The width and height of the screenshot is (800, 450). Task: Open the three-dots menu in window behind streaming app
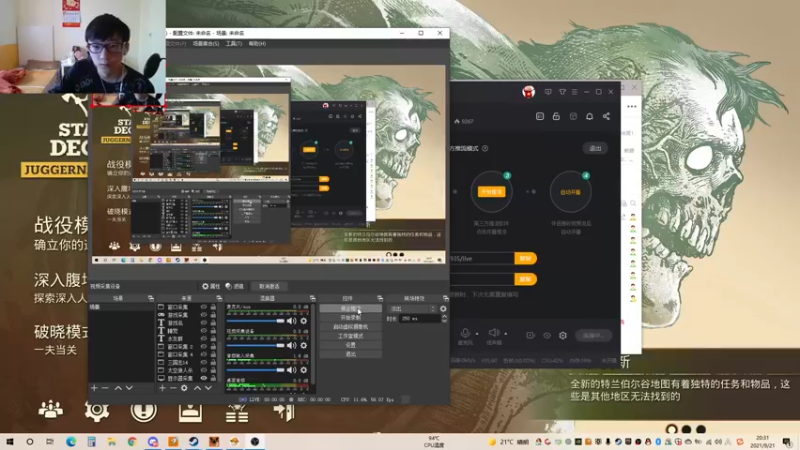[x=632, y=107]
